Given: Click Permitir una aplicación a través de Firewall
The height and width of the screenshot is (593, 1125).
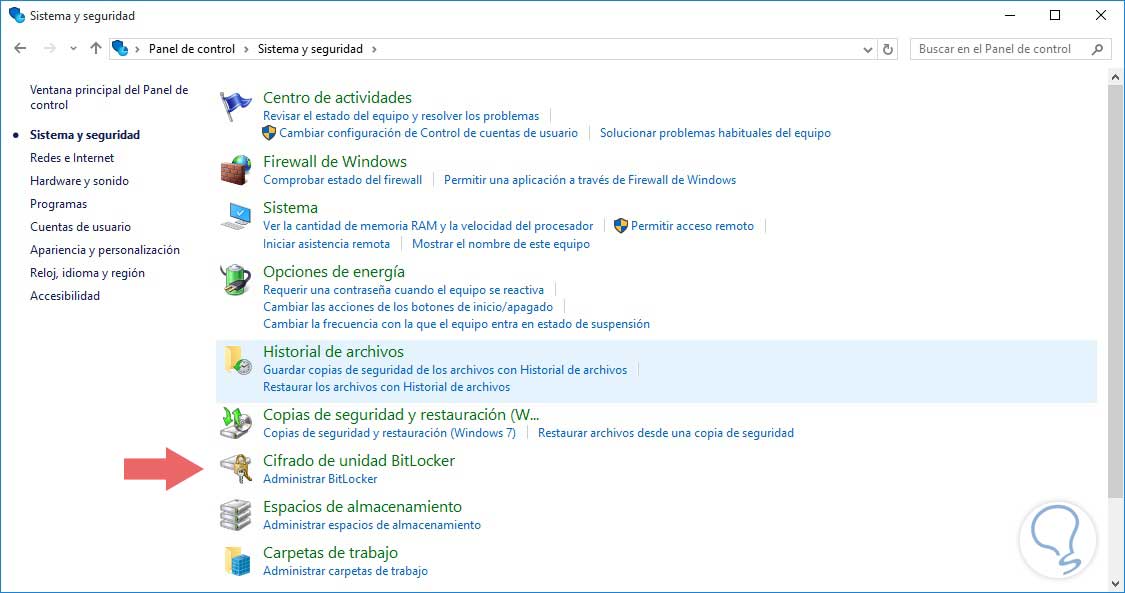Looking at the screenshot, I should (590, 180).
